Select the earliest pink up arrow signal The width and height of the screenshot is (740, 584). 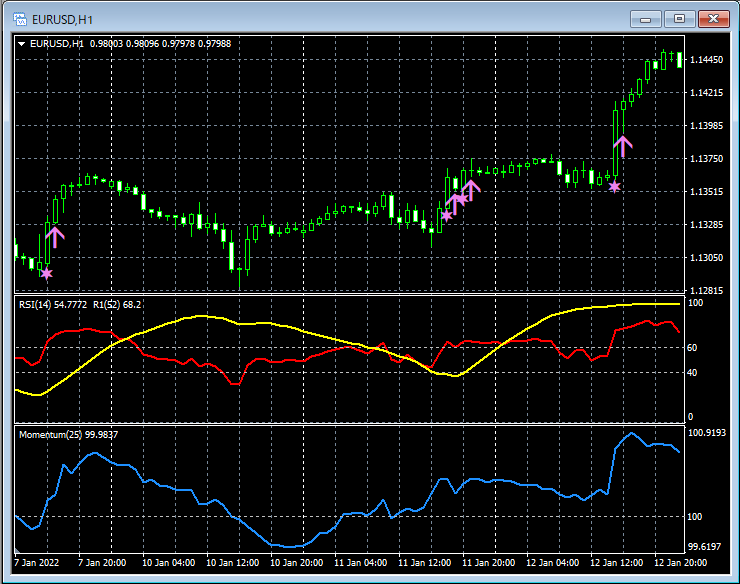[x=55, y=236]
